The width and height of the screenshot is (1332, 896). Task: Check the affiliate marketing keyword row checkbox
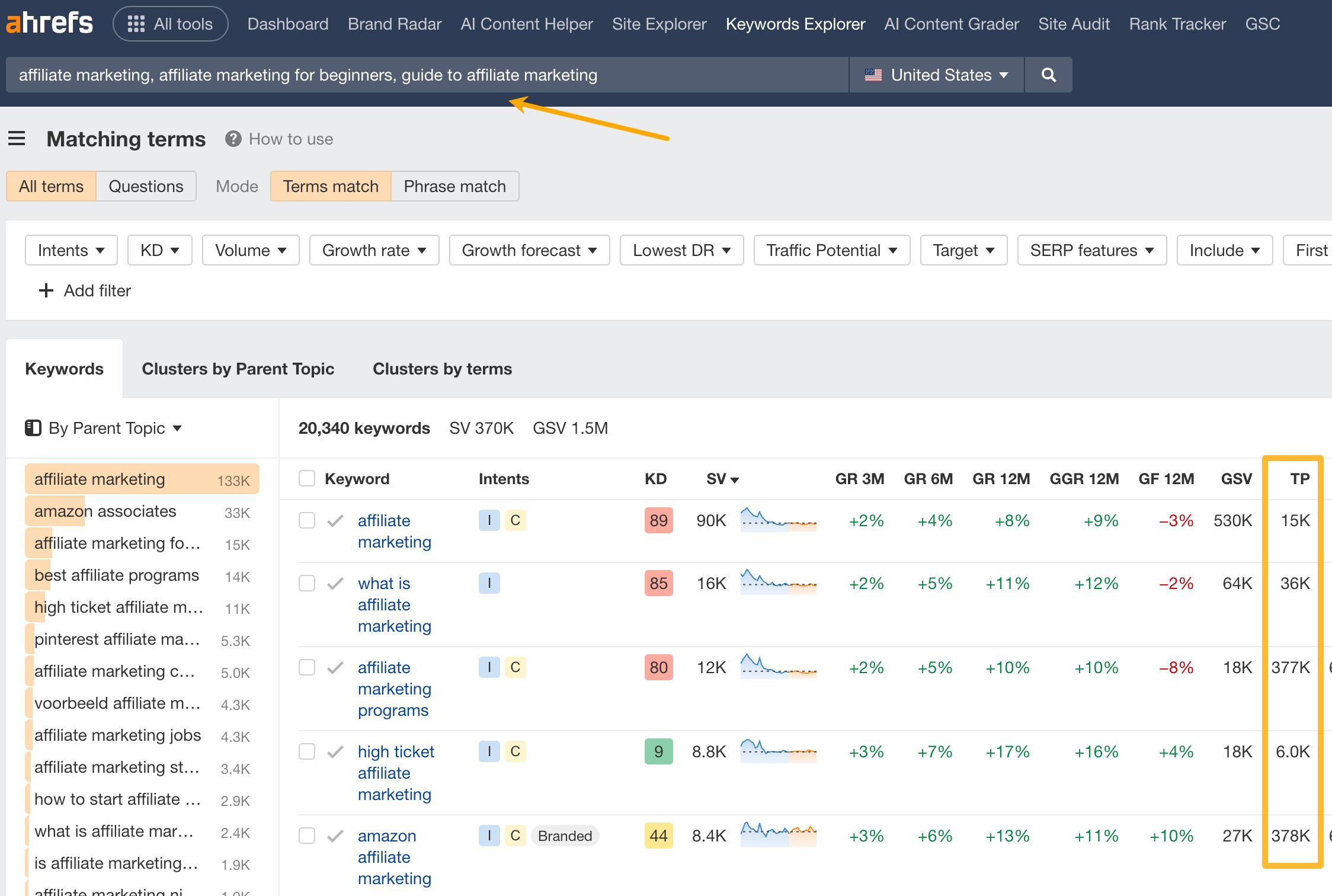(306, 520)
